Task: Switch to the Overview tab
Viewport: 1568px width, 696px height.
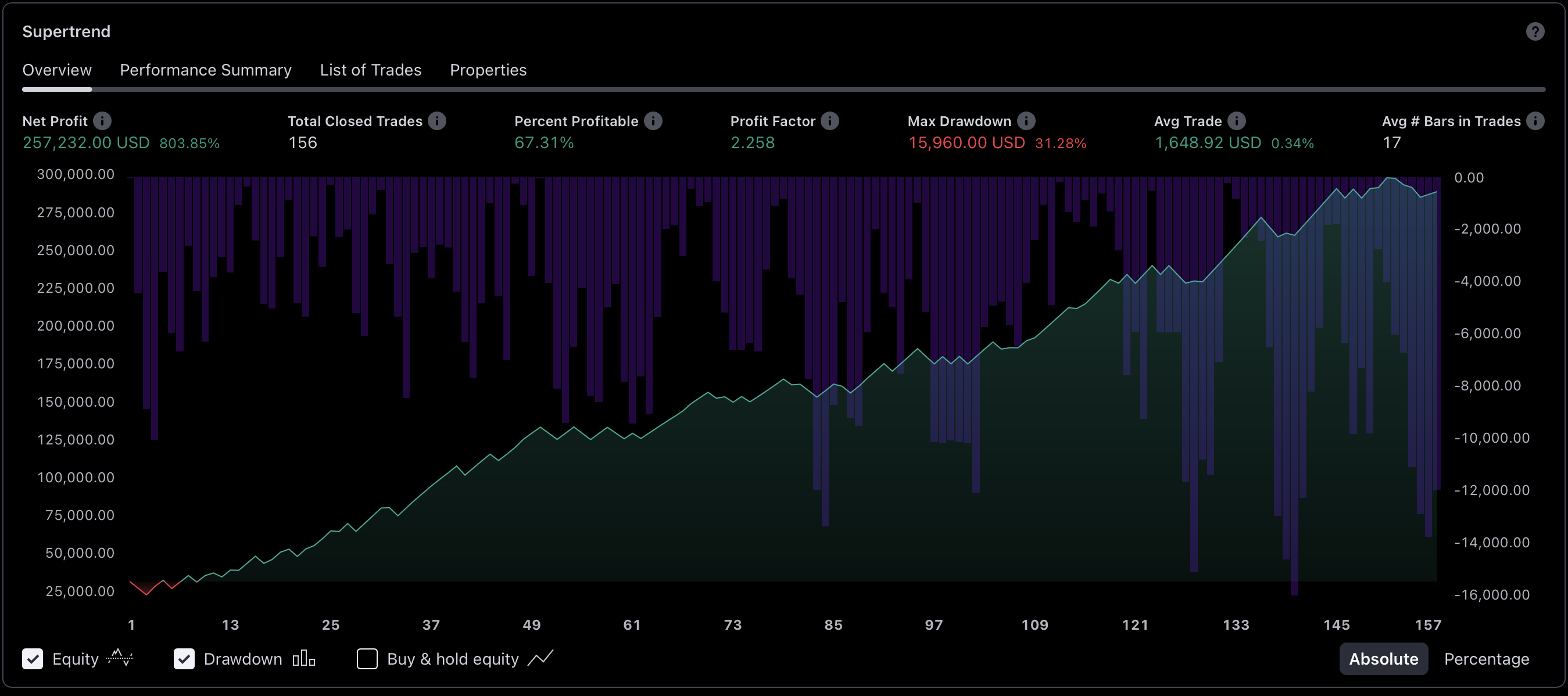Action: point(57,70)
